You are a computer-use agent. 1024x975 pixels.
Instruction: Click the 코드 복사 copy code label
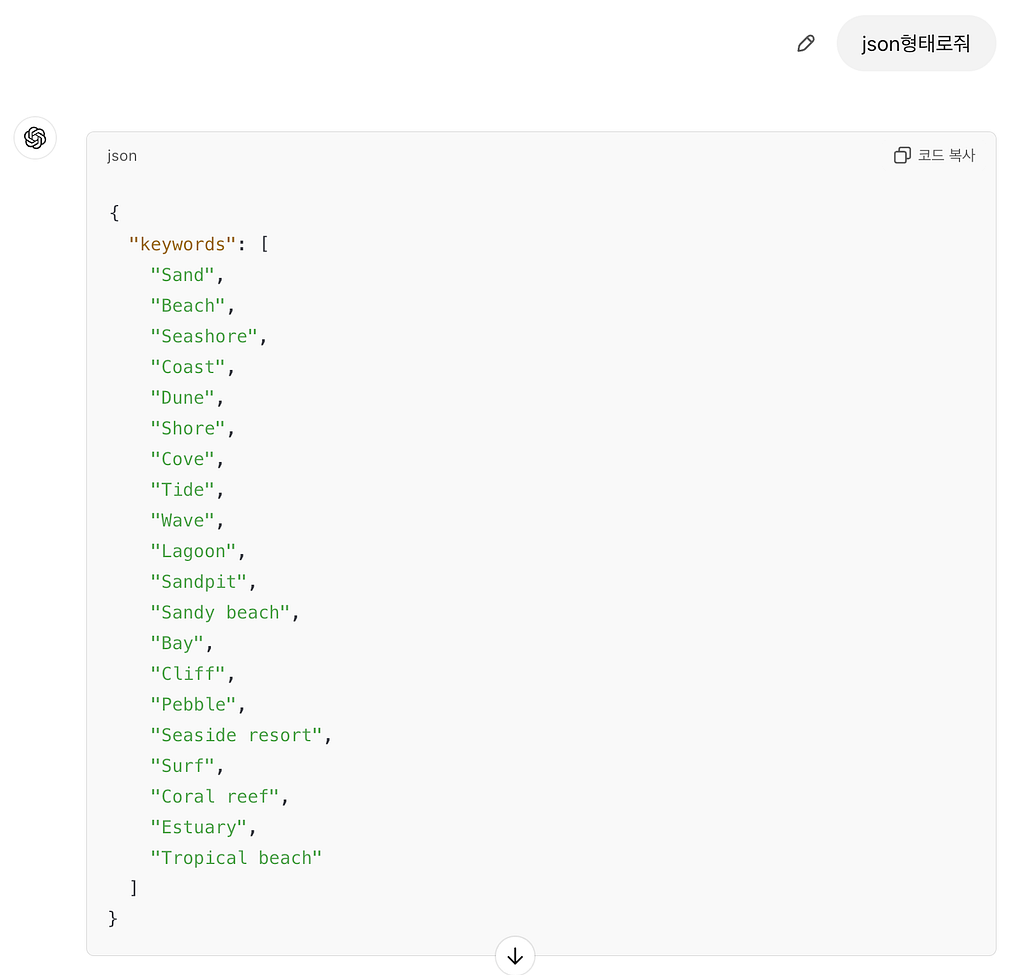[946, 155]
